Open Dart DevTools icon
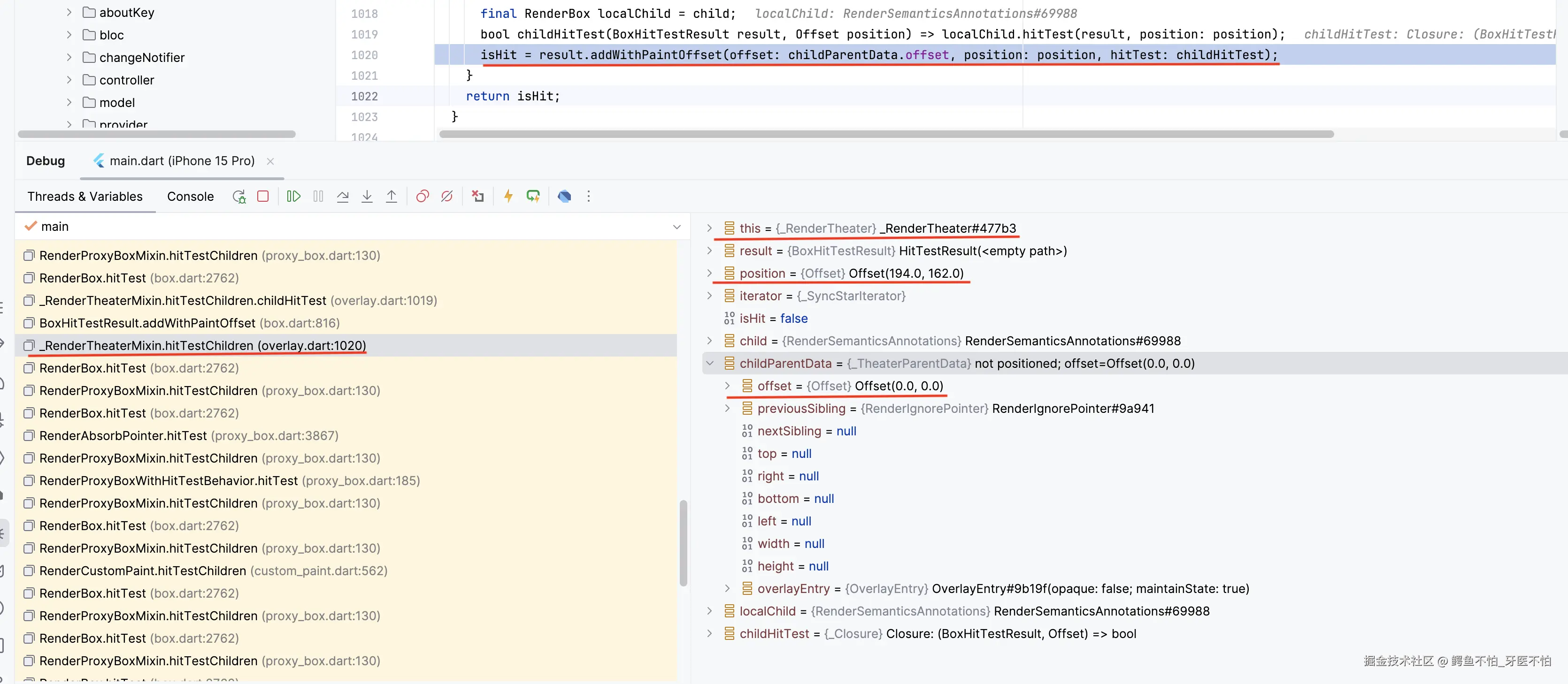 pos(564,197)
